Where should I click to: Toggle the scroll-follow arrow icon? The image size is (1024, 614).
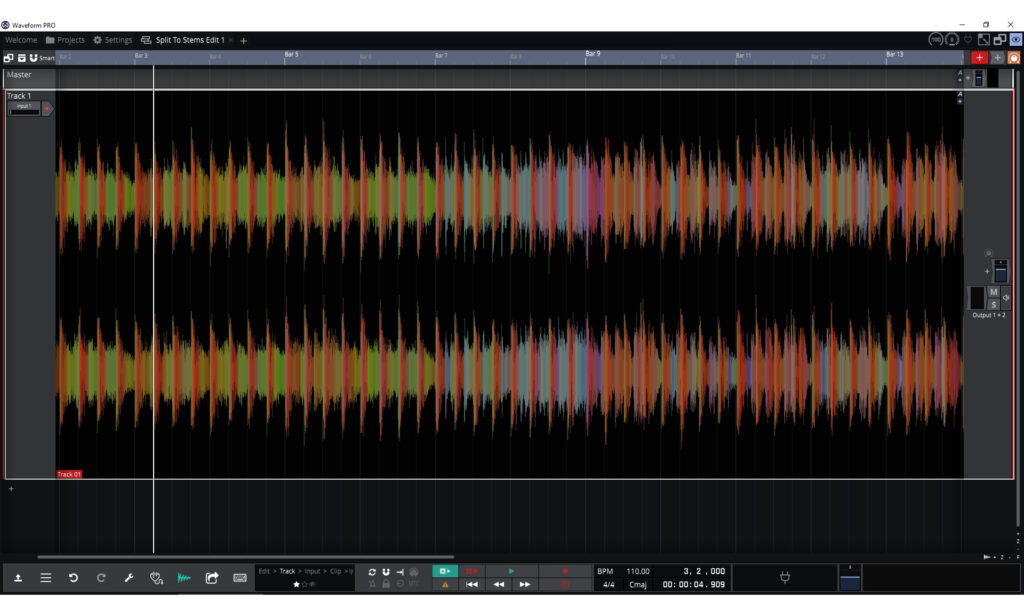[x=400, y=572]
